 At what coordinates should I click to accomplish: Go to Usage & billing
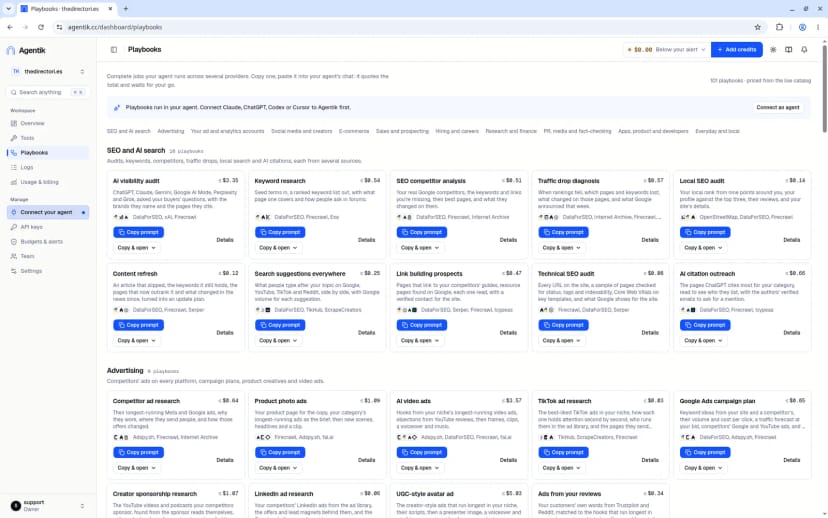(x=48, y=182)
